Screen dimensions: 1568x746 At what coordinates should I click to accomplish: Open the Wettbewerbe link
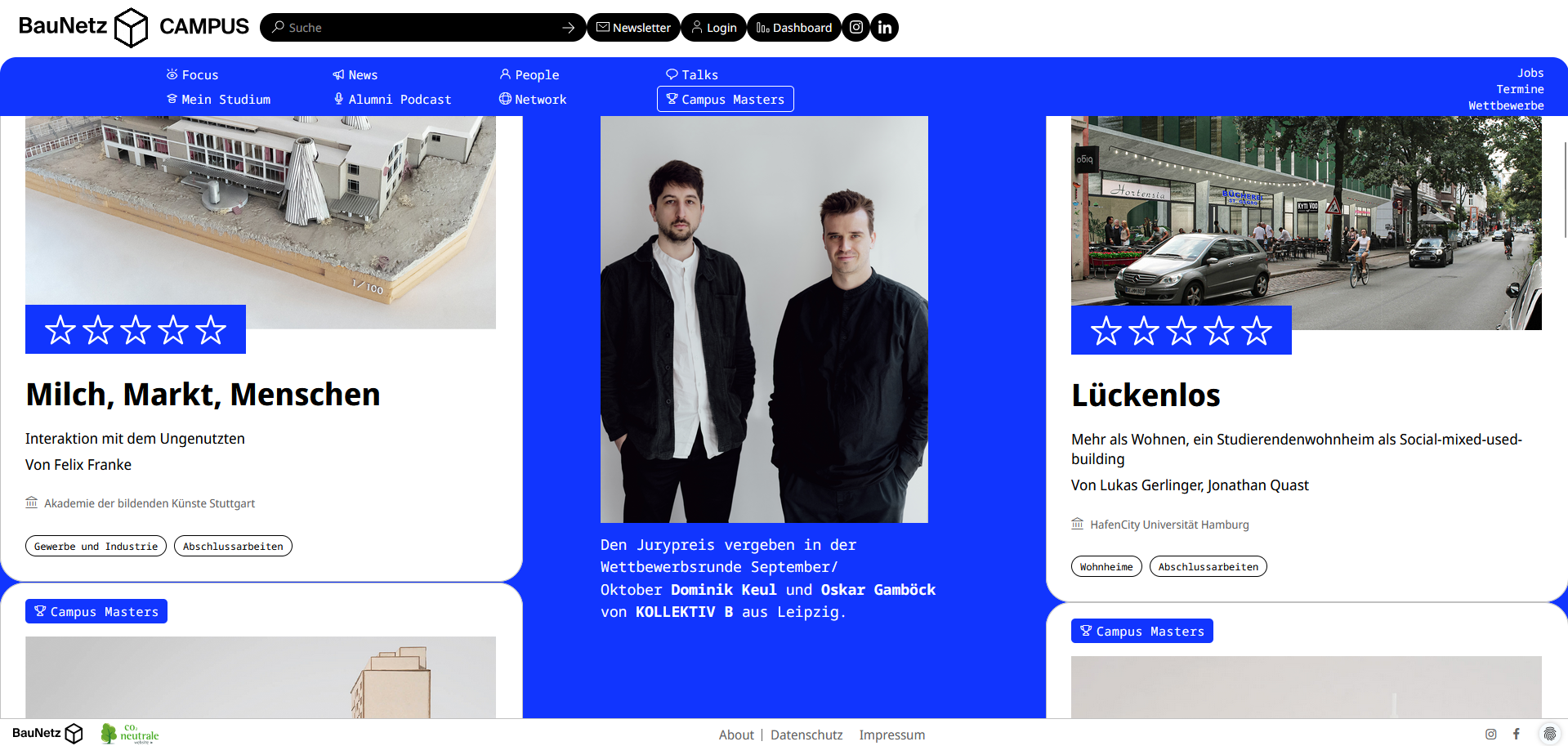(x=1506, y=105)
